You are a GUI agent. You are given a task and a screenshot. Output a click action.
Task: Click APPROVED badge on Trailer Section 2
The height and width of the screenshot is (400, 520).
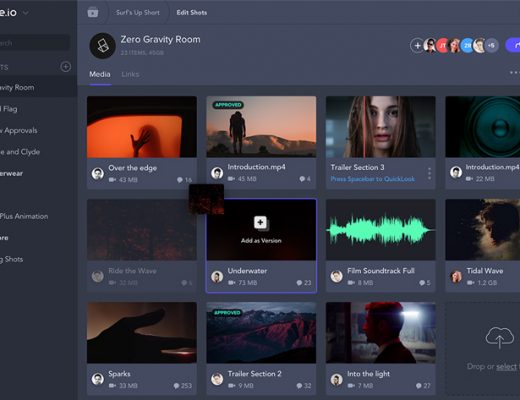tap(227, 313)
